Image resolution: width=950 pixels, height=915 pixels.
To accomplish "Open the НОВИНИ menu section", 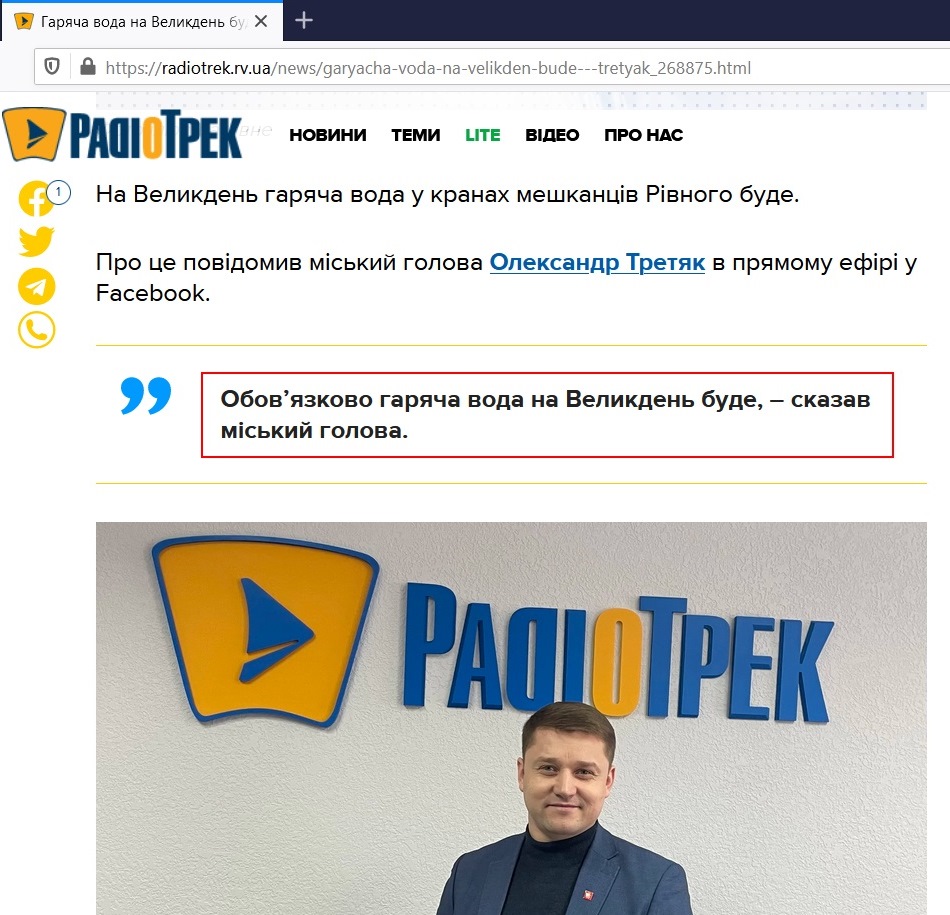I will coord(328,135).
